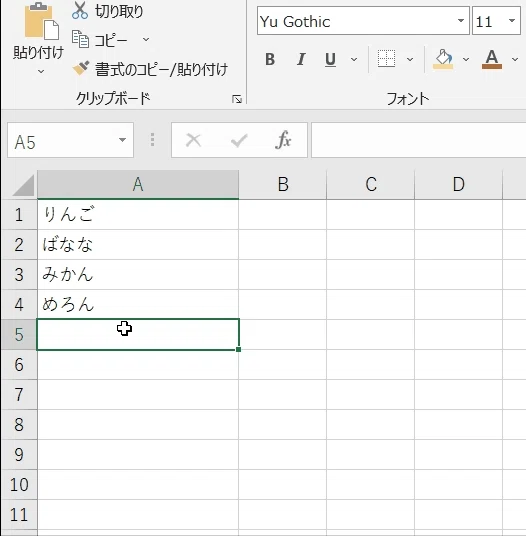The height and width of the screenshot is (536, 526).
Task: Click the formula bar Cancel X icon
Action: click(193, 140)
